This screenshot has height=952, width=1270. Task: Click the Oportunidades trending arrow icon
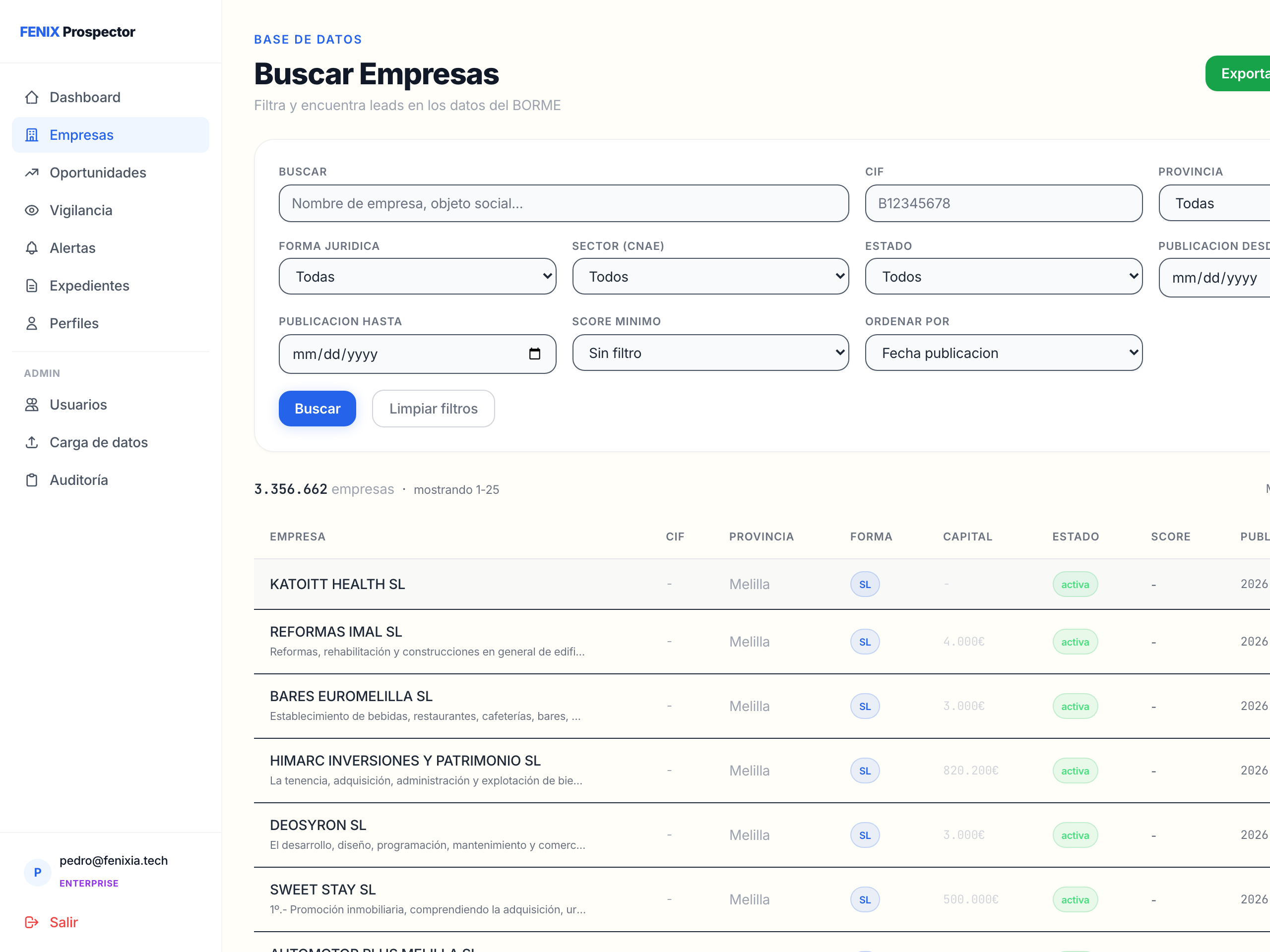(32, 173)
